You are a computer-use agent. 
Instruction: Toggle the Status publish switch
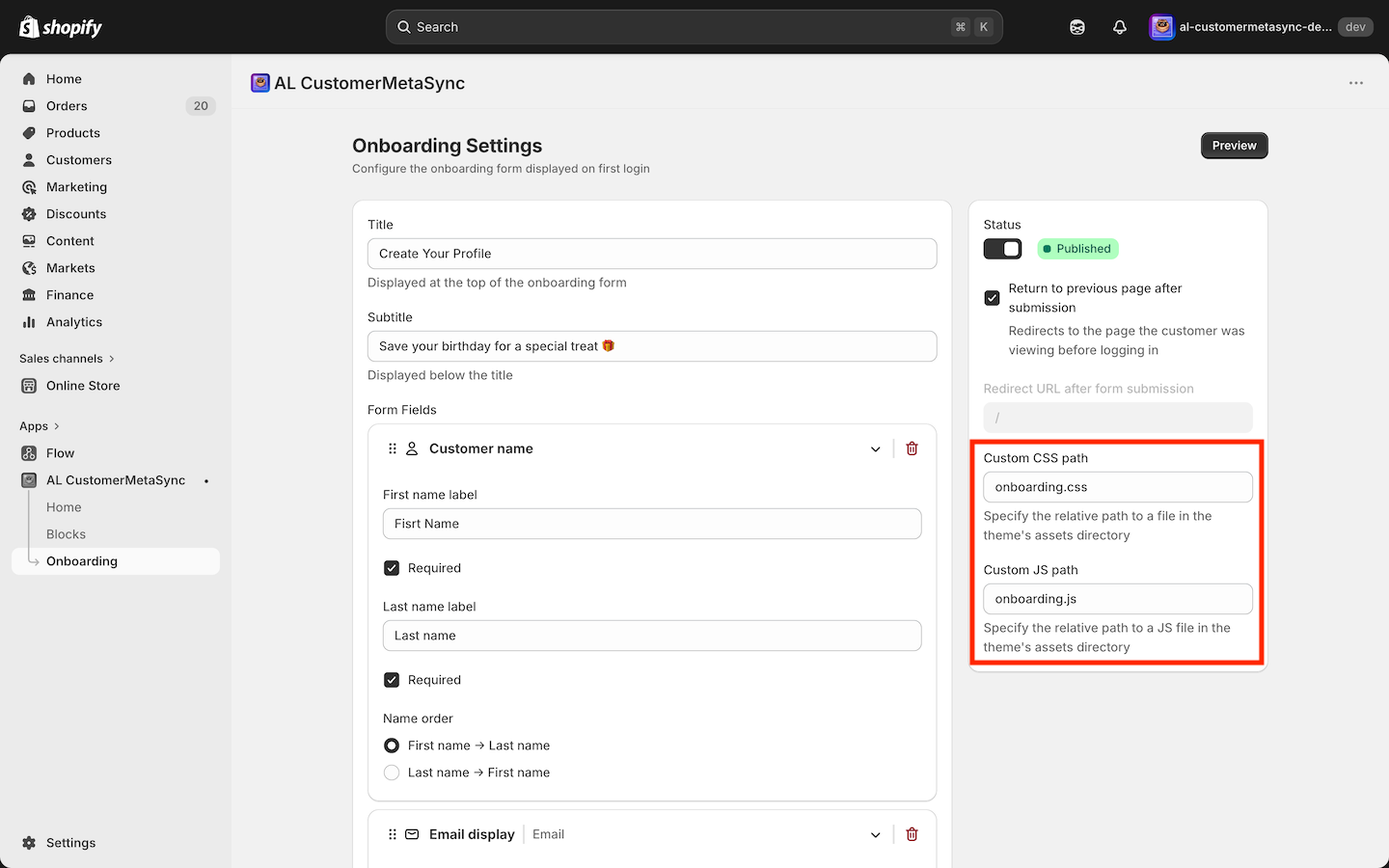tap(1002, 249)
